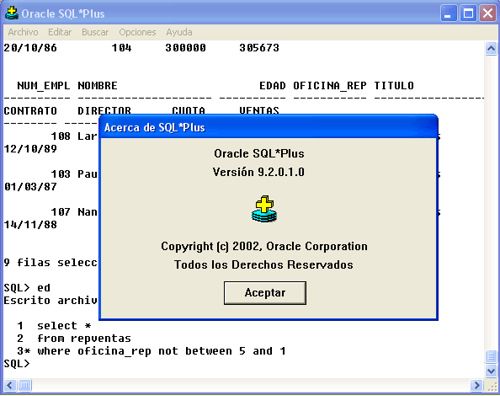The width and height of the screenshot is (500, 396).
Task: Click the date 20/10/86
Action: click(x=30, y=48)
